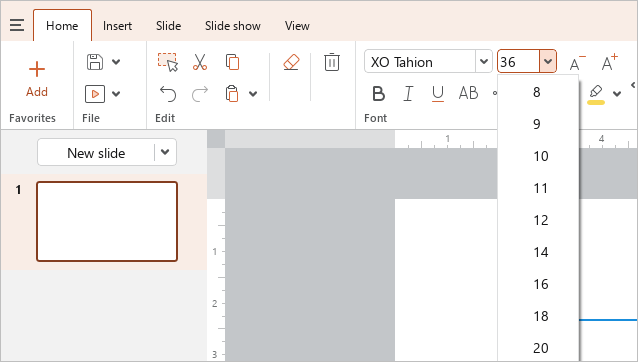
Task: Open the Slide show tab
Action: 233,26
